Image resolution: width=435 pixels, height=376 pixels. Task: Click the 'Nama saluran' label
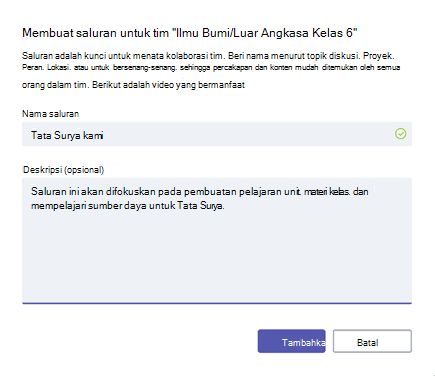pos(50,114)
